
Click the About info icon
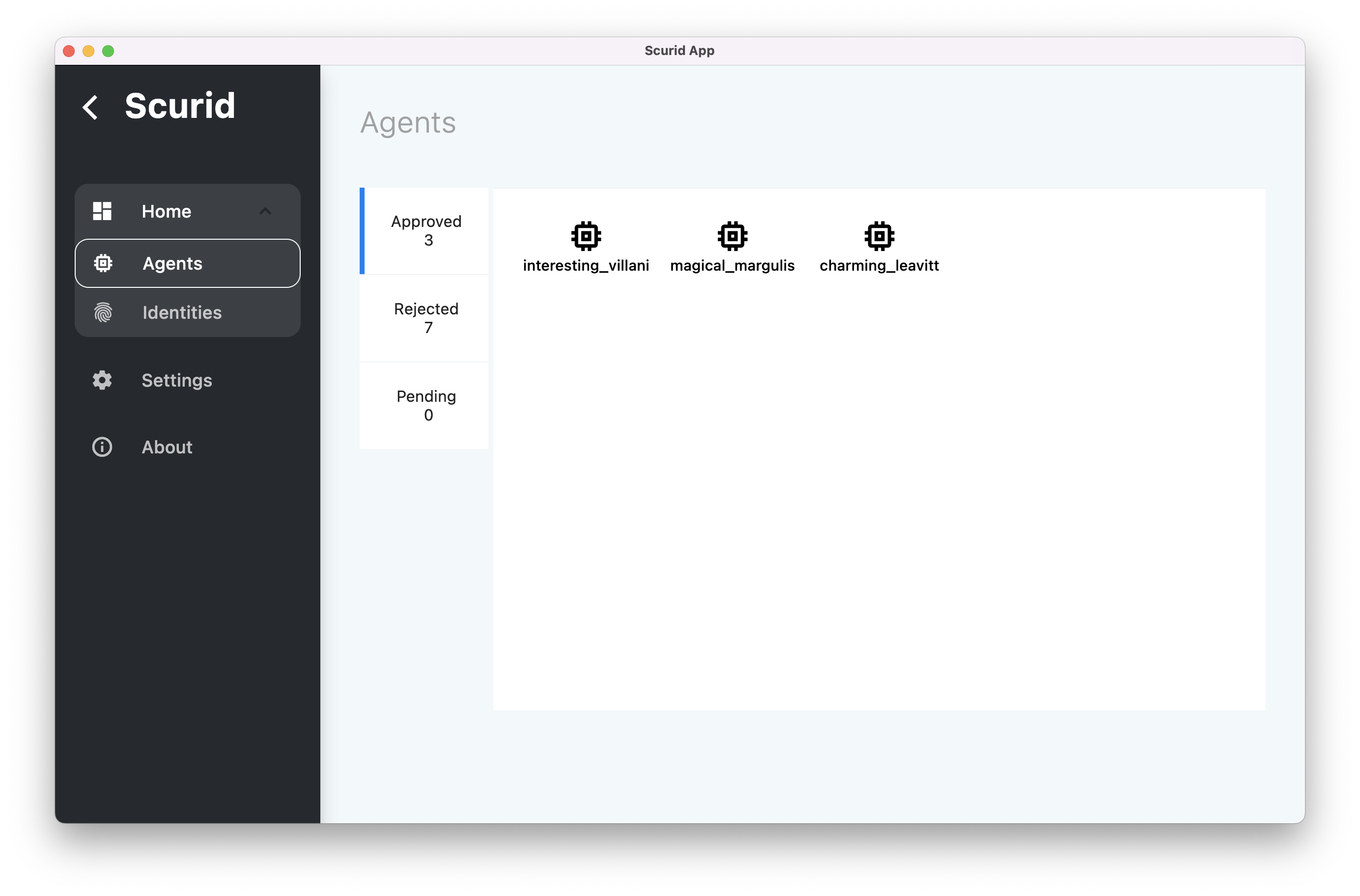[102, 447]
